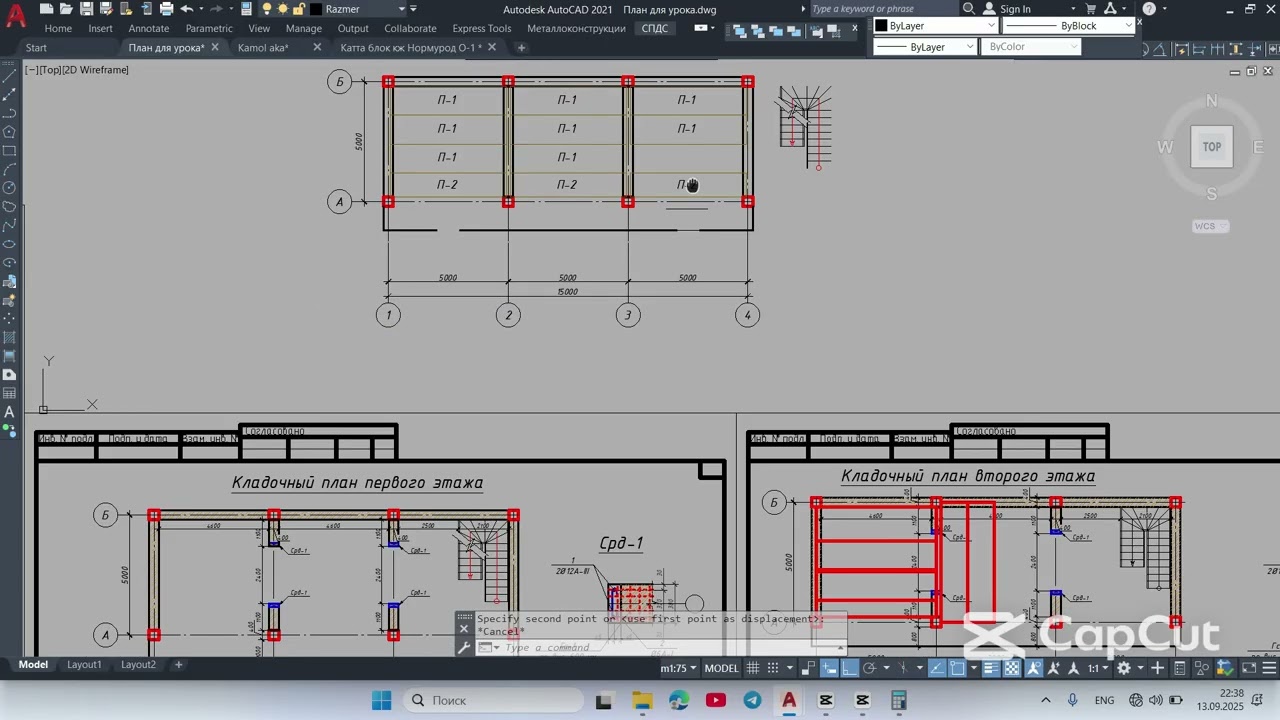This screenshot has height=720, width=1280.
Task: Click the Plot (printer) icon
Action: [x=166, y=9]
